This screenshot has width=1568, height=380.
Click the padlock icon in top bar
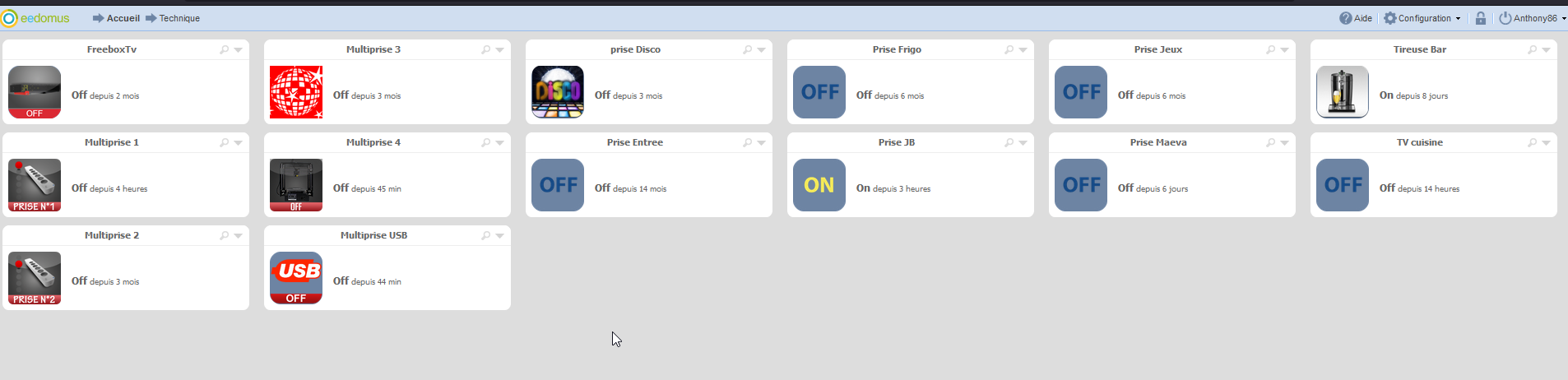coord(1480,18)
